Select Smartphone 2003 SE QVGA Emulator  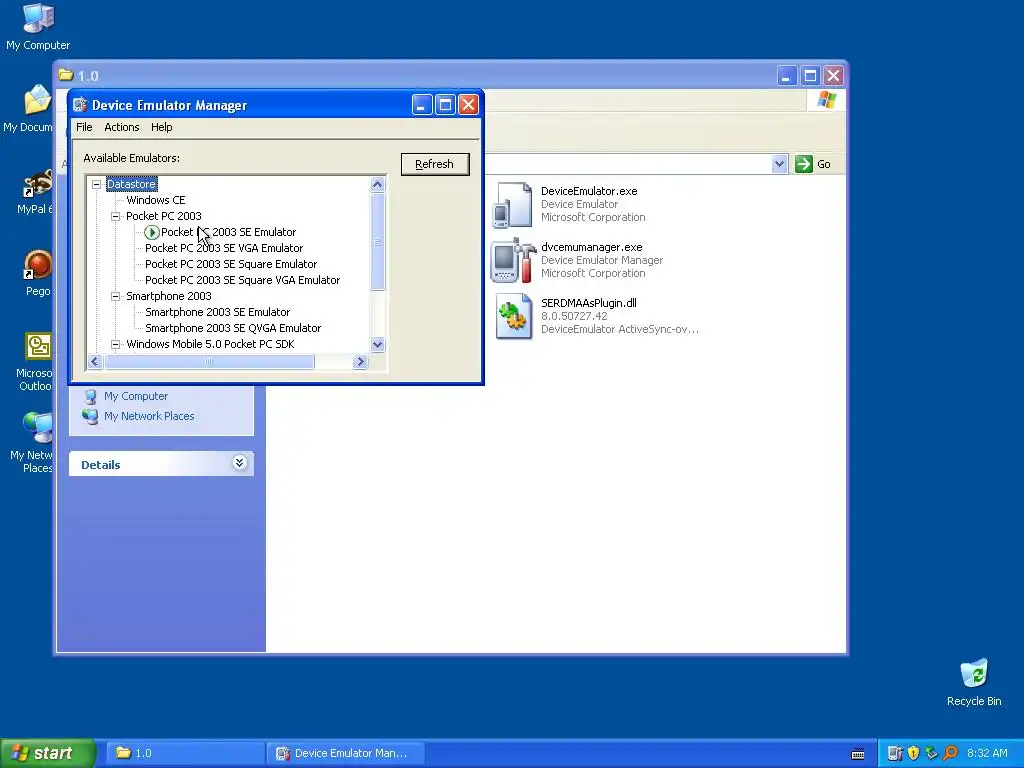(233, 328)
